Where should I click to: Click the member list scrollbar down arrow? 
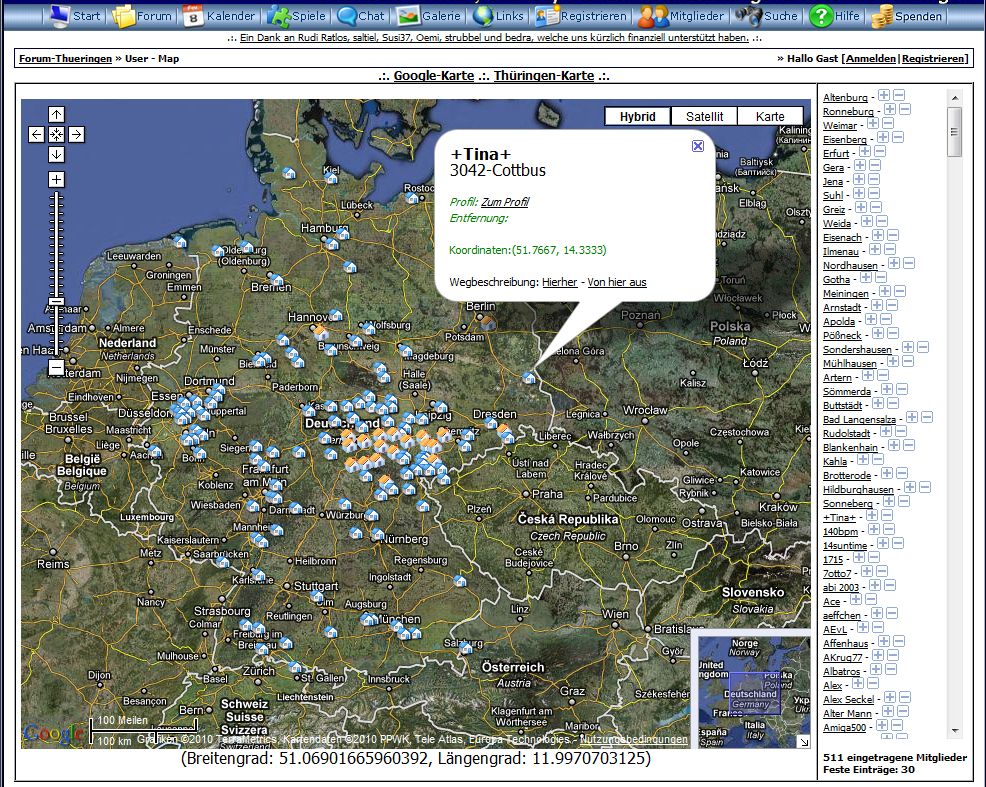tap(954, 731)
